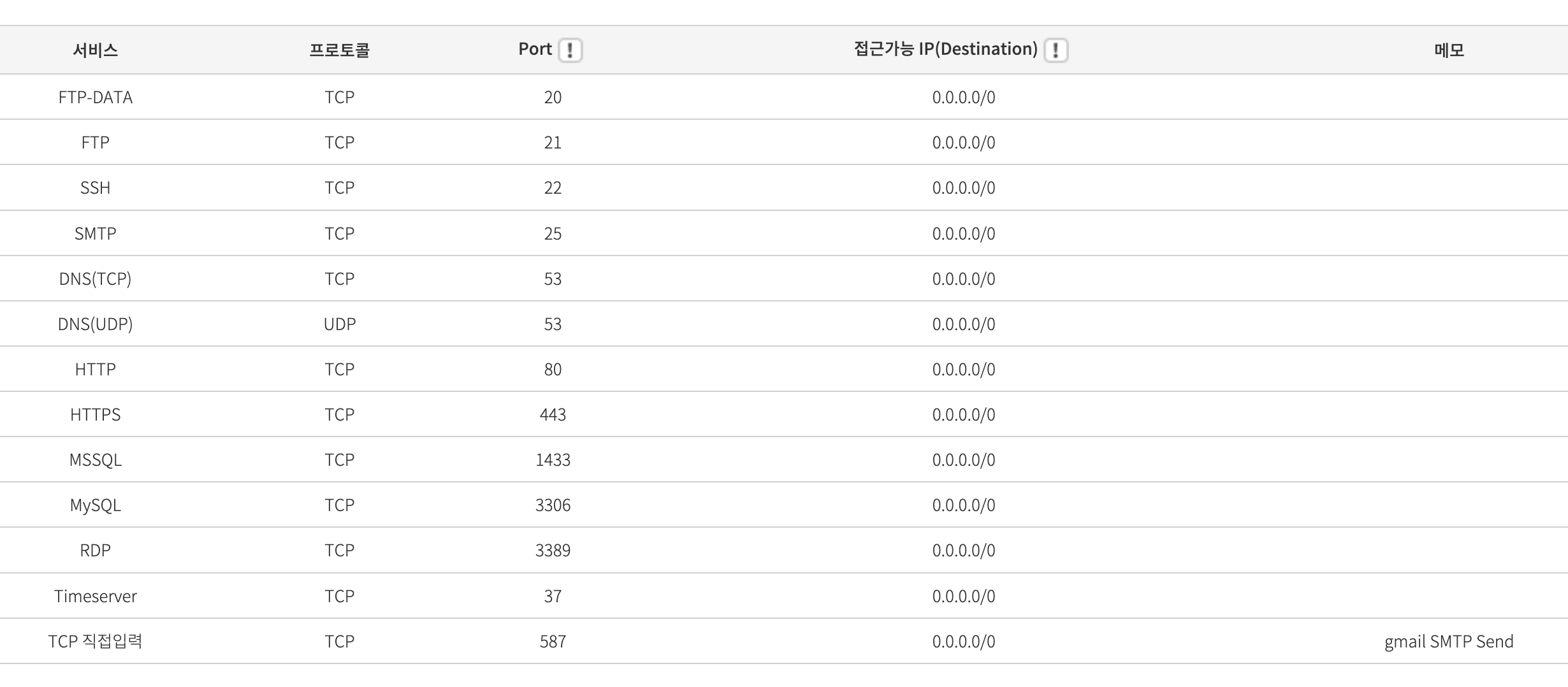Click port number 587
The width and height of the screenshot is (1568, 687).
point(553,641)
